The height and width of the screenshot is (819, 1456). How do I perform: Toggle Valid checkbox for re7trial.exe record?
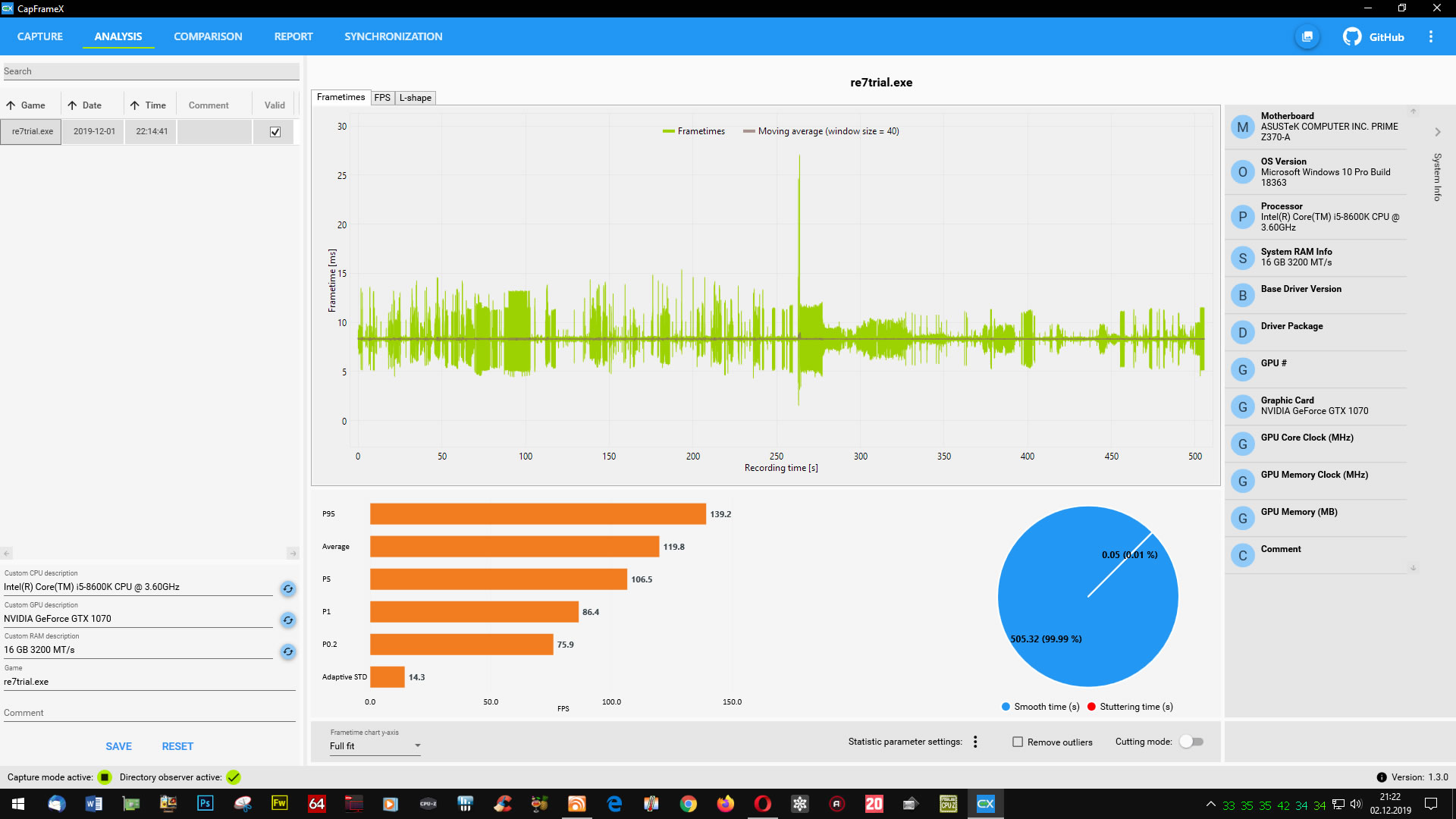click(x=275, y=132)
